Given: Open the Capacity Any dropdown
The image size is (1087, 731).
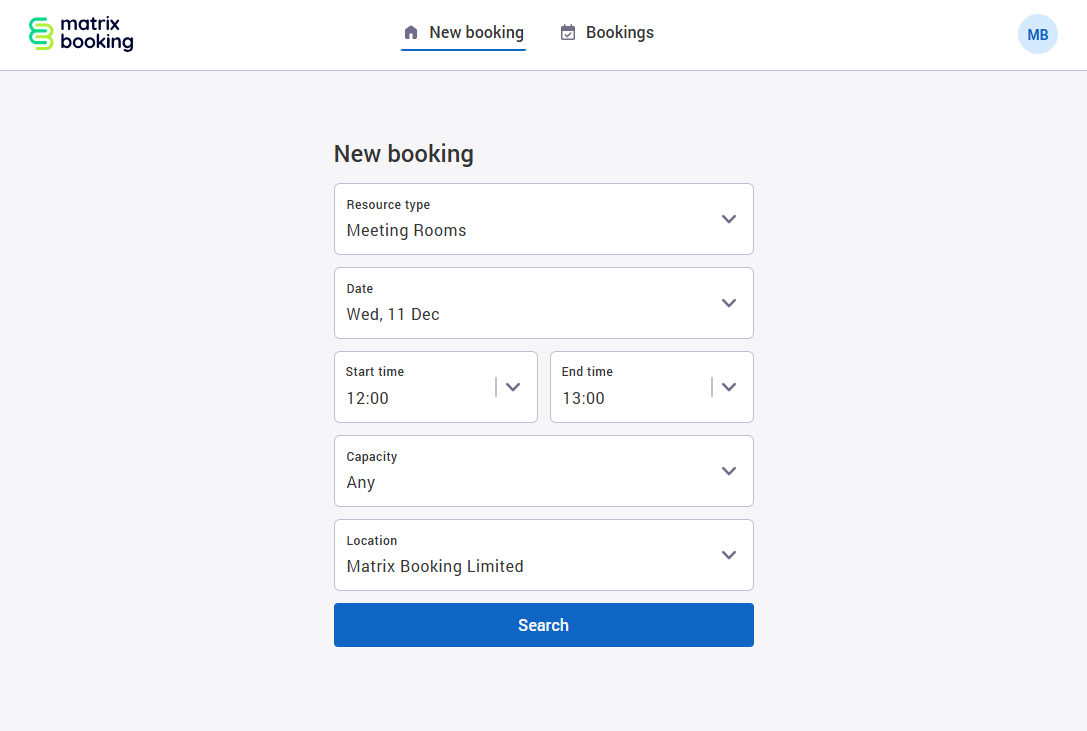Looking at the screenshot, I should pyautogui.click(x=544, y=471).
